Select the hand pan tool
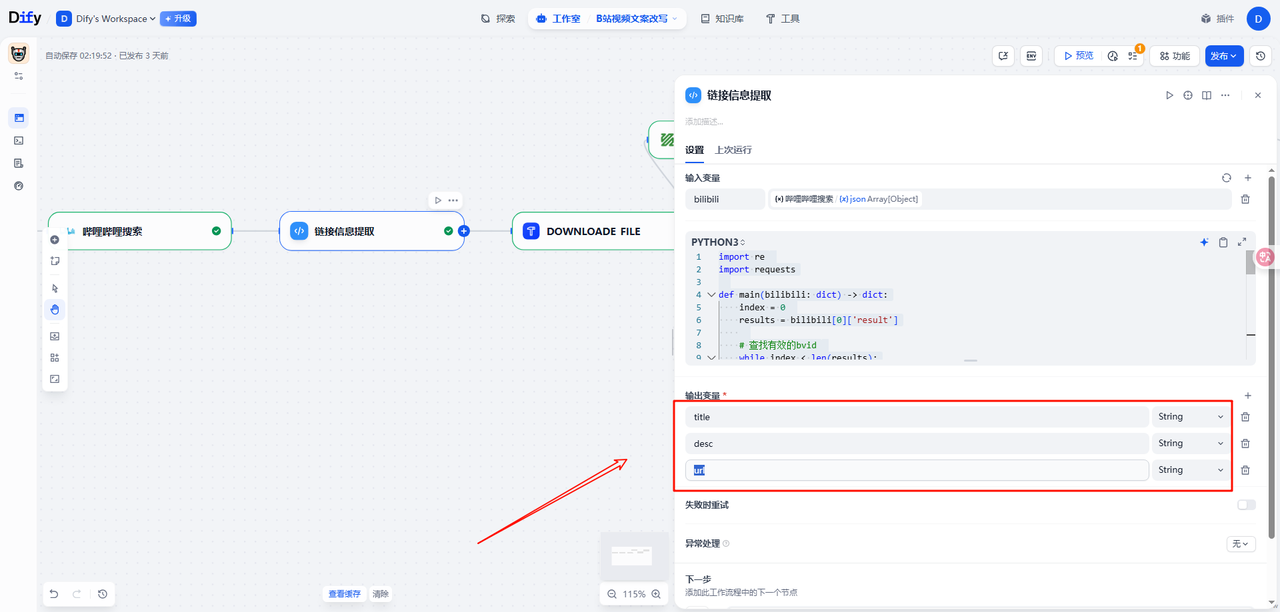Screen dimensions: 1280x612 pos(55,309)
